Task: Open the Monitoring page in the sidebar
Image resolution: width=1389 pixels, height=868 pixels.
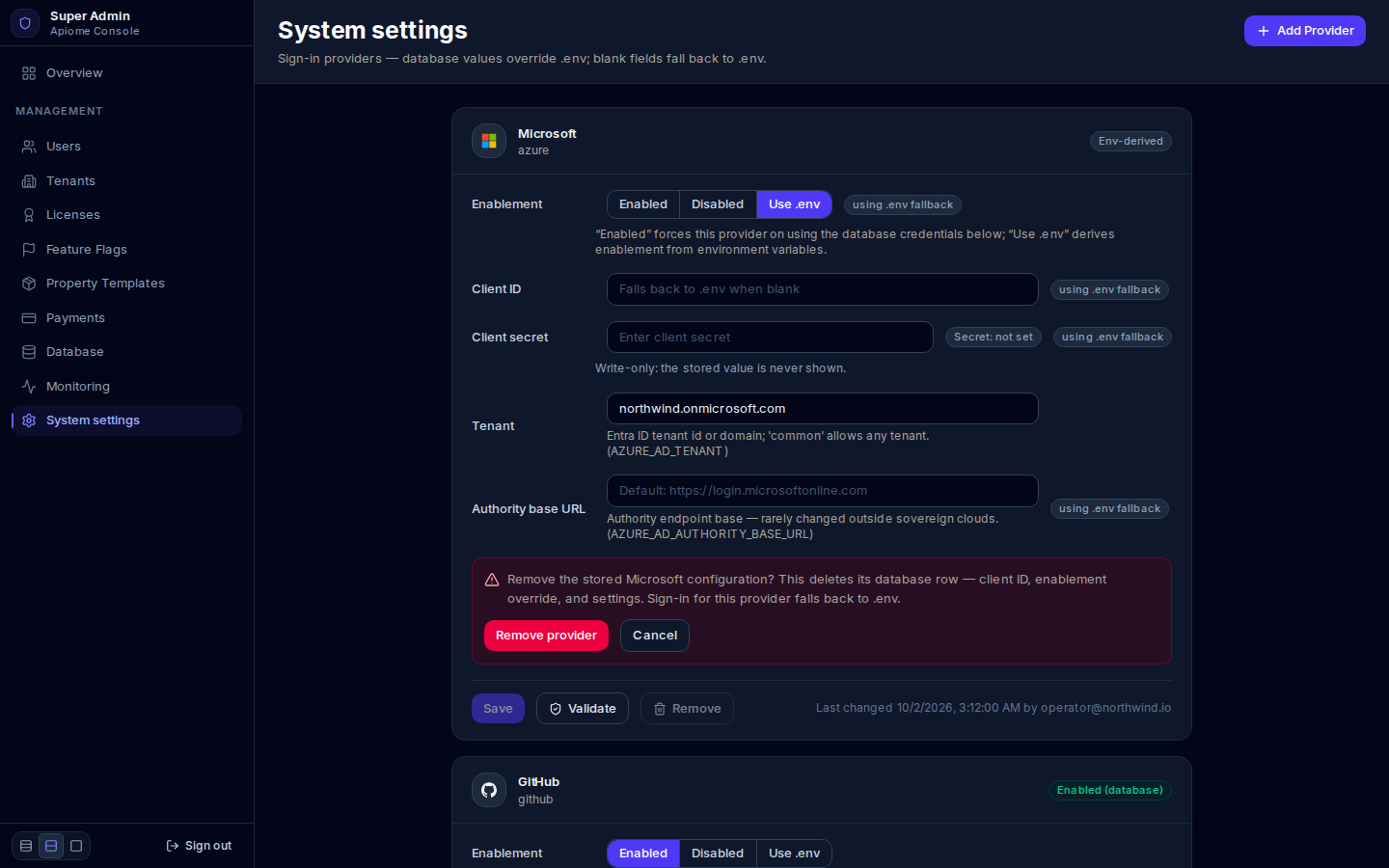Action: (126, 387)
